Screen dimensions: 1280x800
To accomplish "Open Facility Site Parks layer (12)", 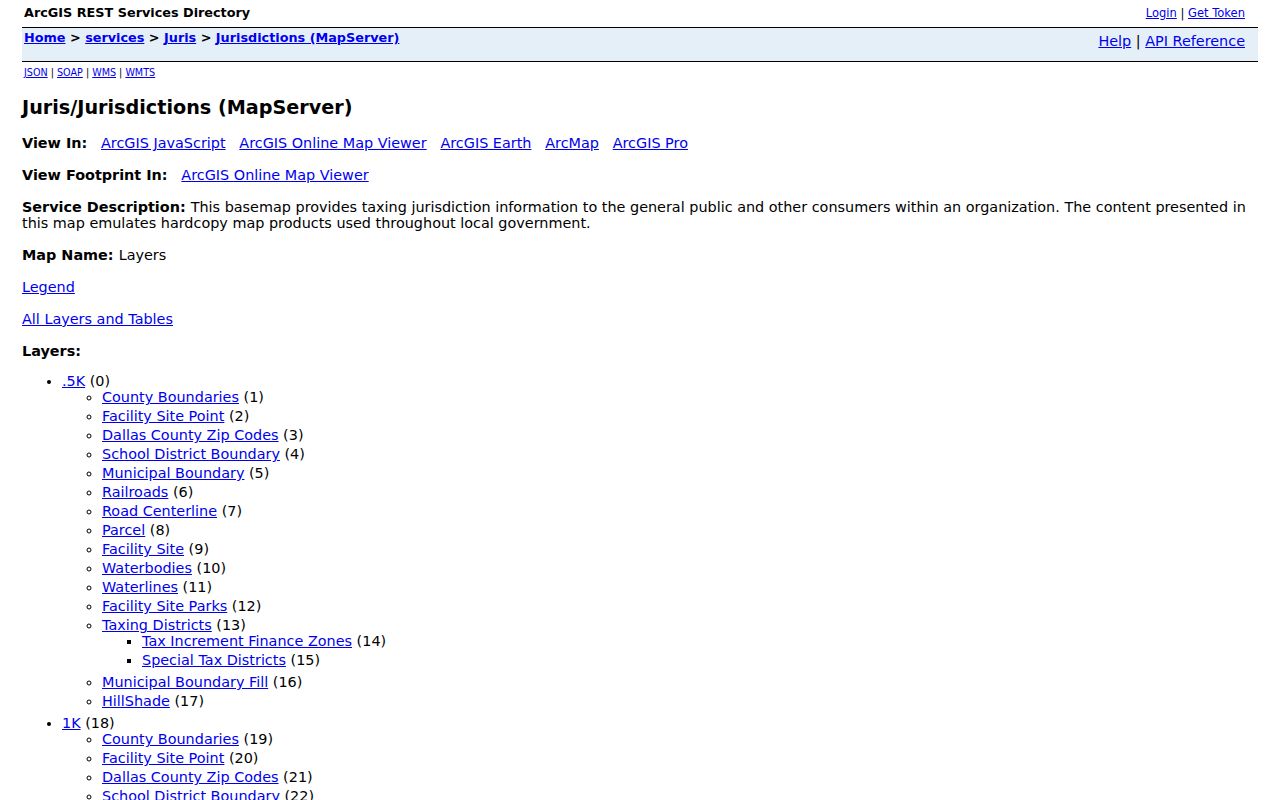I will tap(165, 606).
